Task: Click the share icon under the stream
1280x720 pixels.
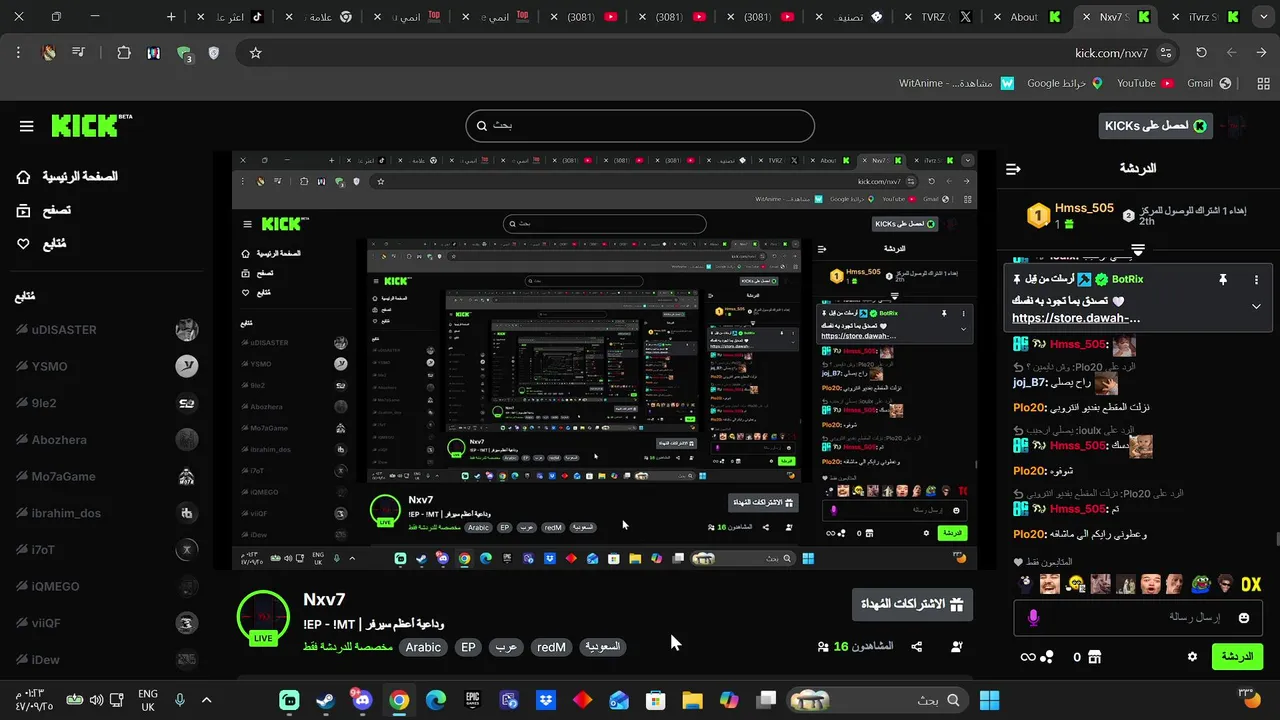Action: [917, 647]
